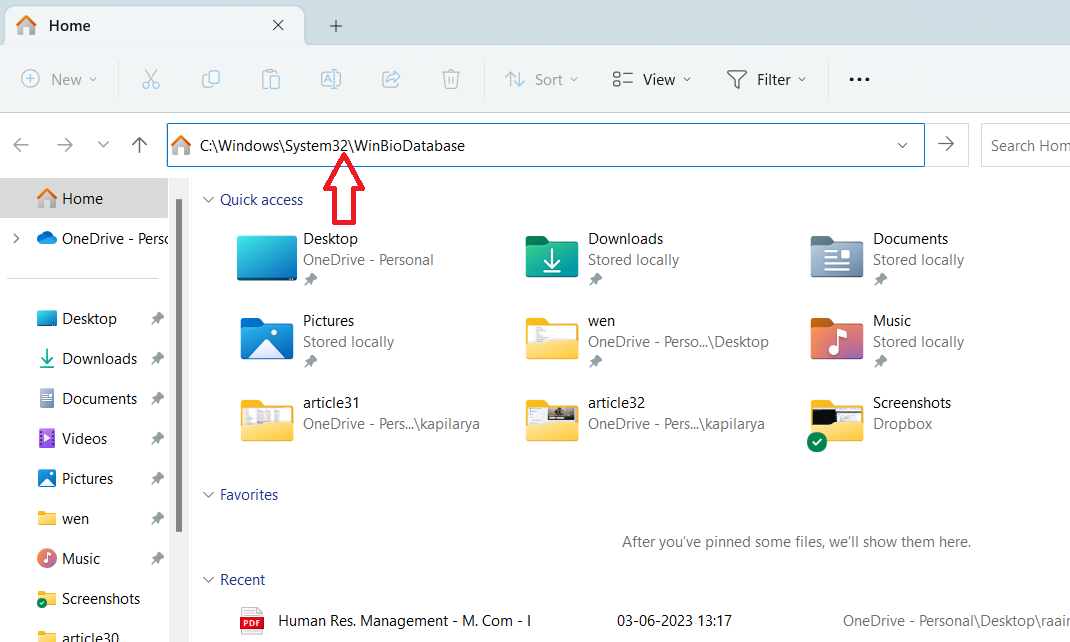This screenshot has width=1070, height=642.
Task: Click the Delete trash bin icon
Action: pos(451,79)
